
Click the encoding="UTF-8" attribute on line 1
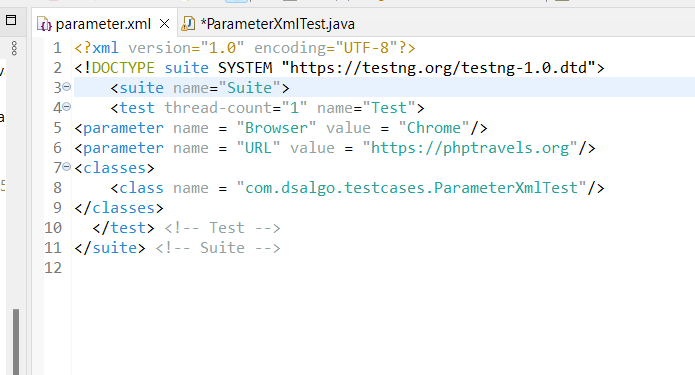pyautogui.click(x=326, y=48)
